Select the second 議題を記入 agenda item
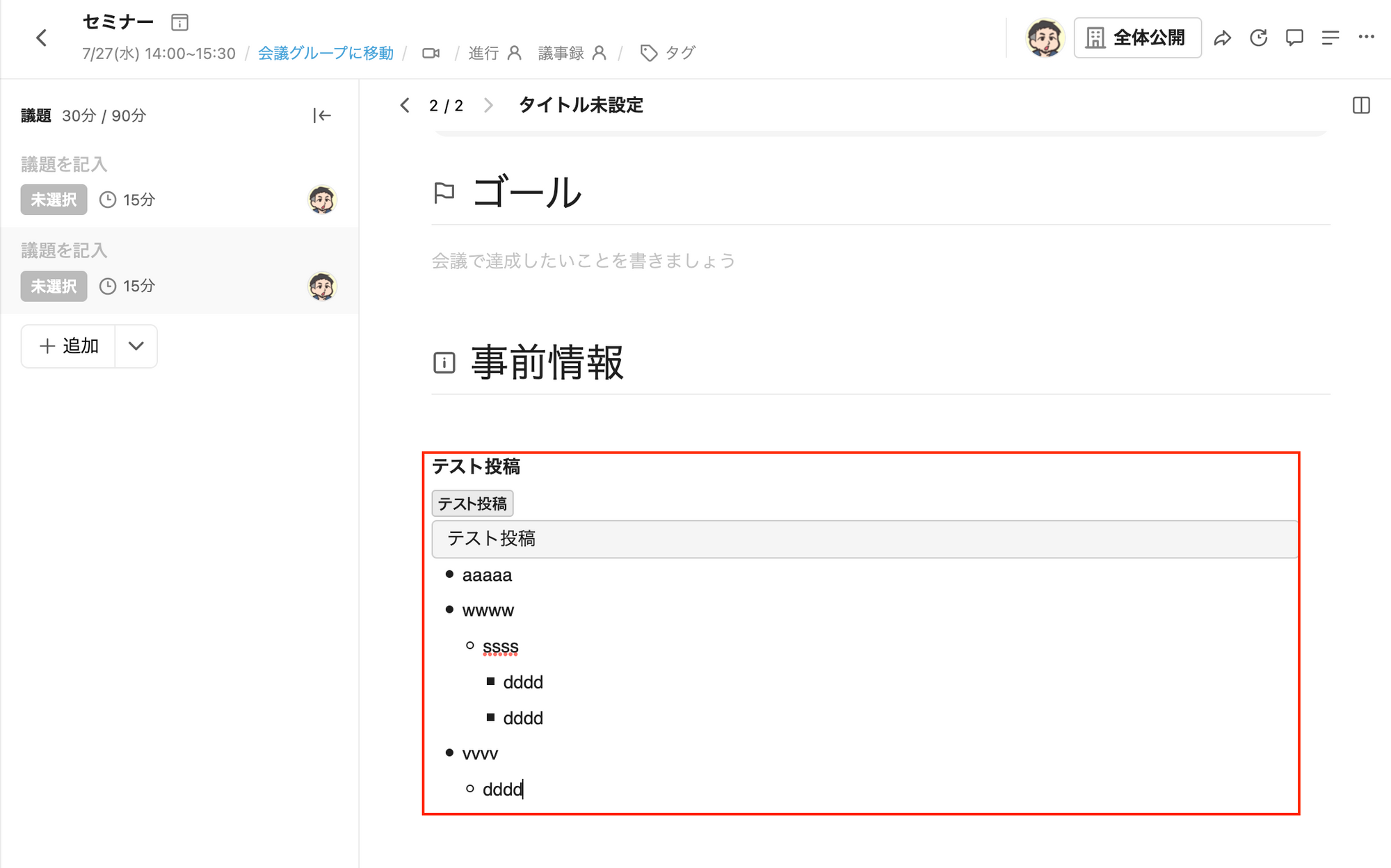Screen dimensions: 1391x868 64,250
